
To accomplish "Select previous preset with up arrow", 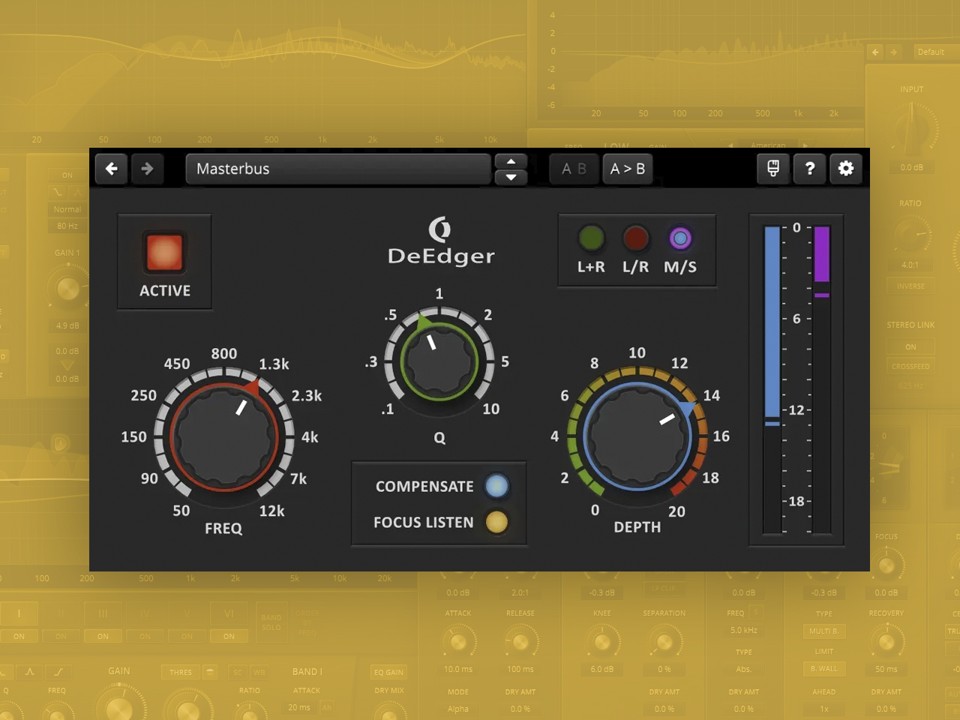I will click(511, 161).
